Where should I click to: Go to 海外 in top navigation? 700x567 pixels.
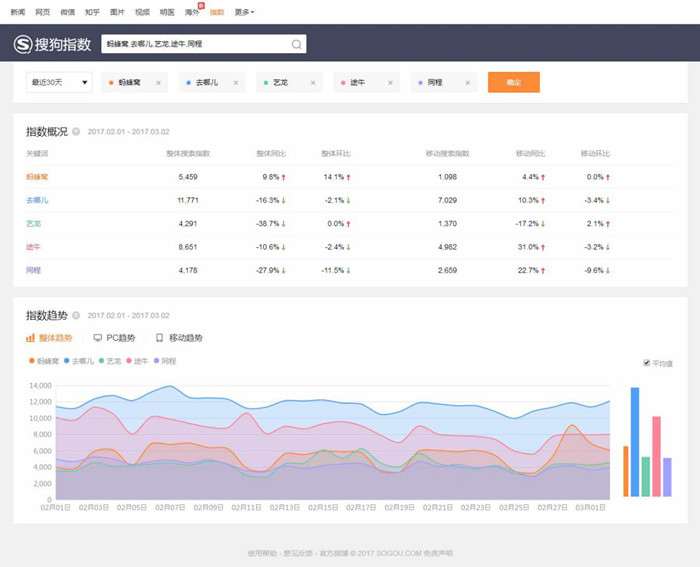192,13
